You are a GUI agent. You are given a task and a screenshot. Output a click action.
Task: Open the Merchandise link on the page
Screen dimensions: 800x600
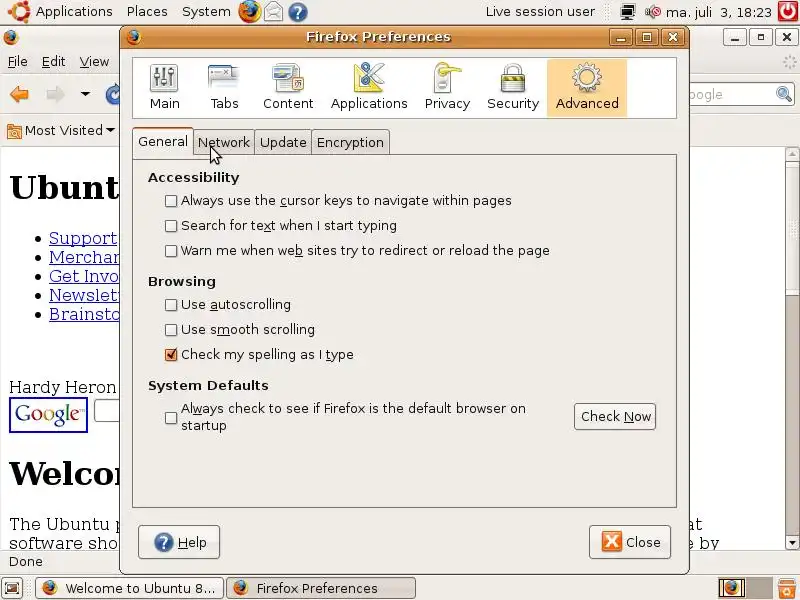pyautogui.click(x=84, y=257)
